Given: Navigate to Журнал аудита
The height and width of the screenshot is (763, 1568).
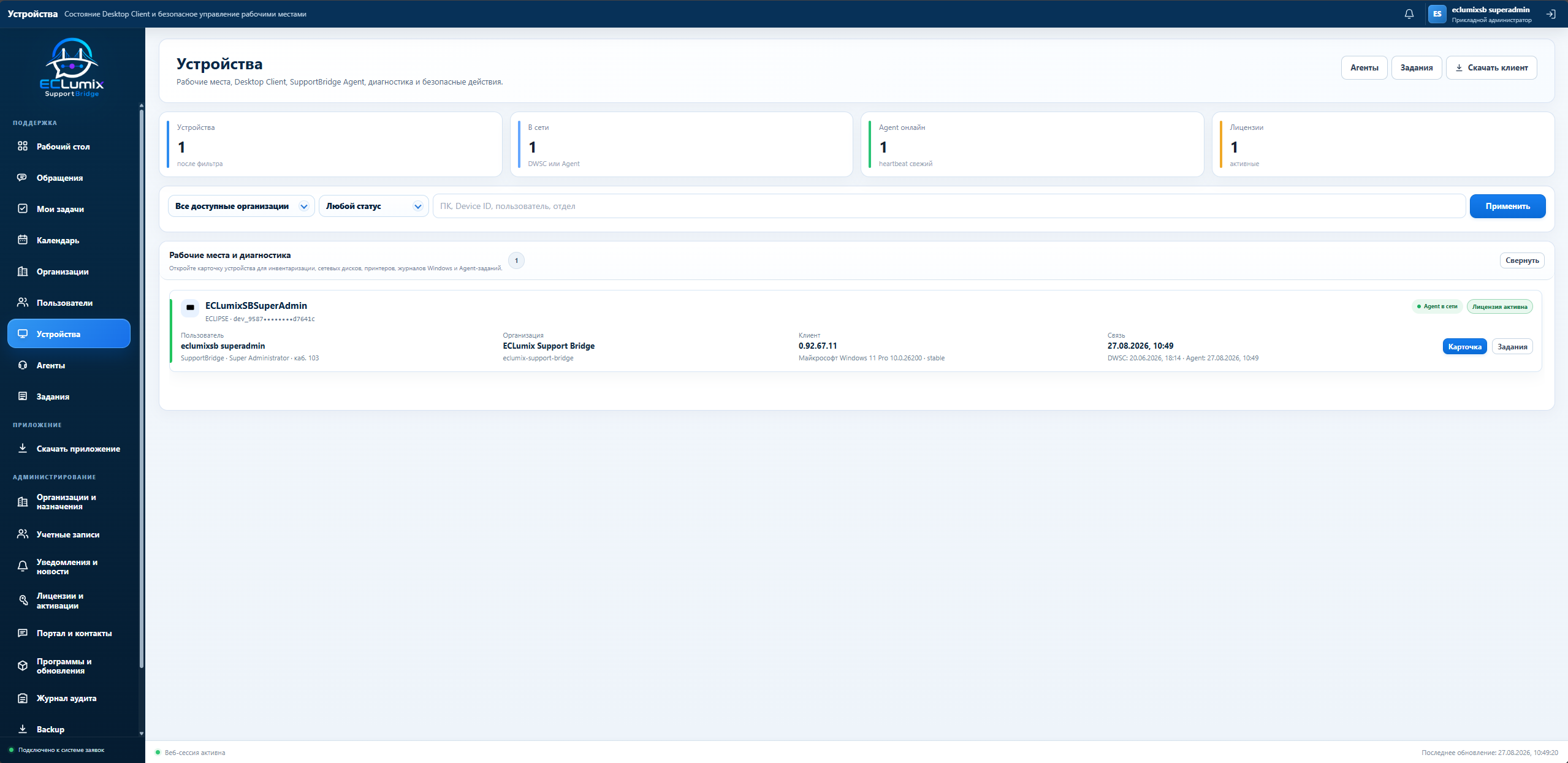Looking at the screenshot, I should click(x=69, y=698).
